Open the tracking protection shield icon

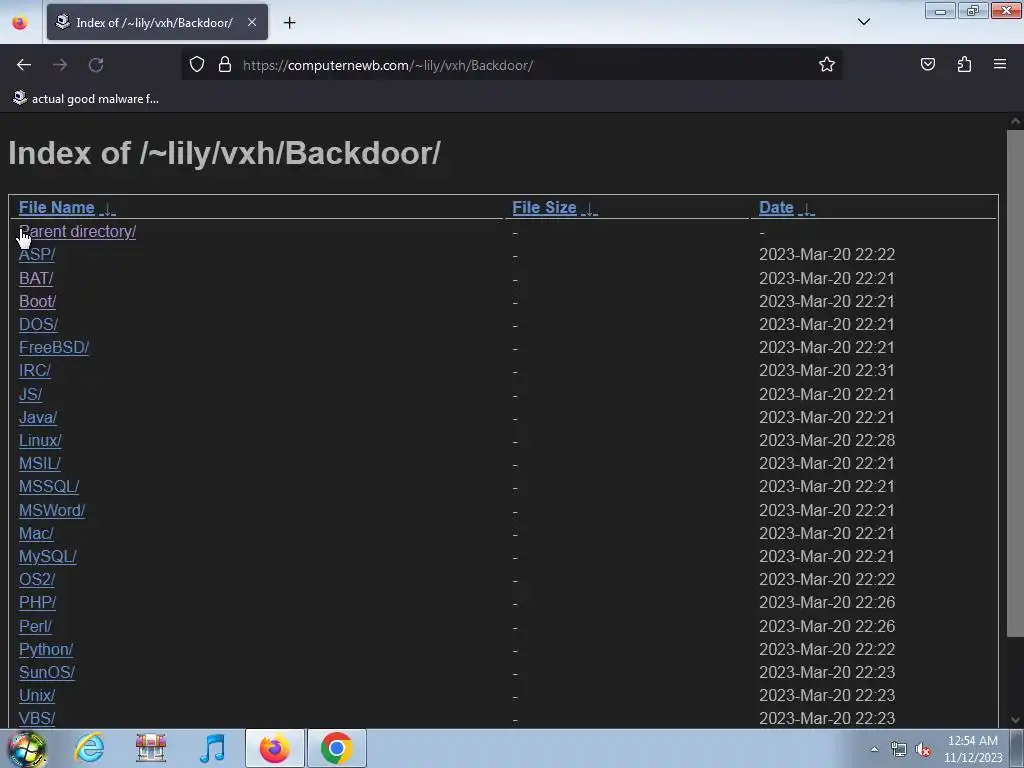click(197, 65)
